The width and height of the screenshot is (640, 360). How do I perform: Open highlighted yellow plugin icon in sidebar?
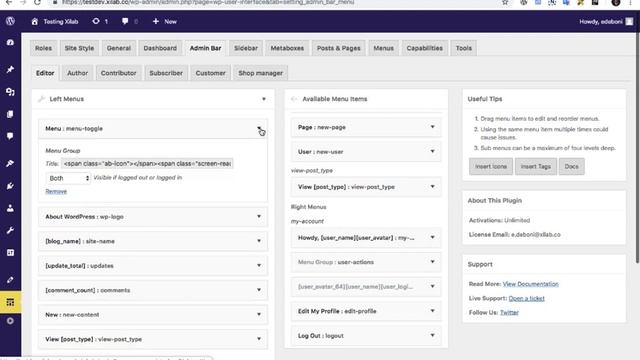click(x=10, y=302)
